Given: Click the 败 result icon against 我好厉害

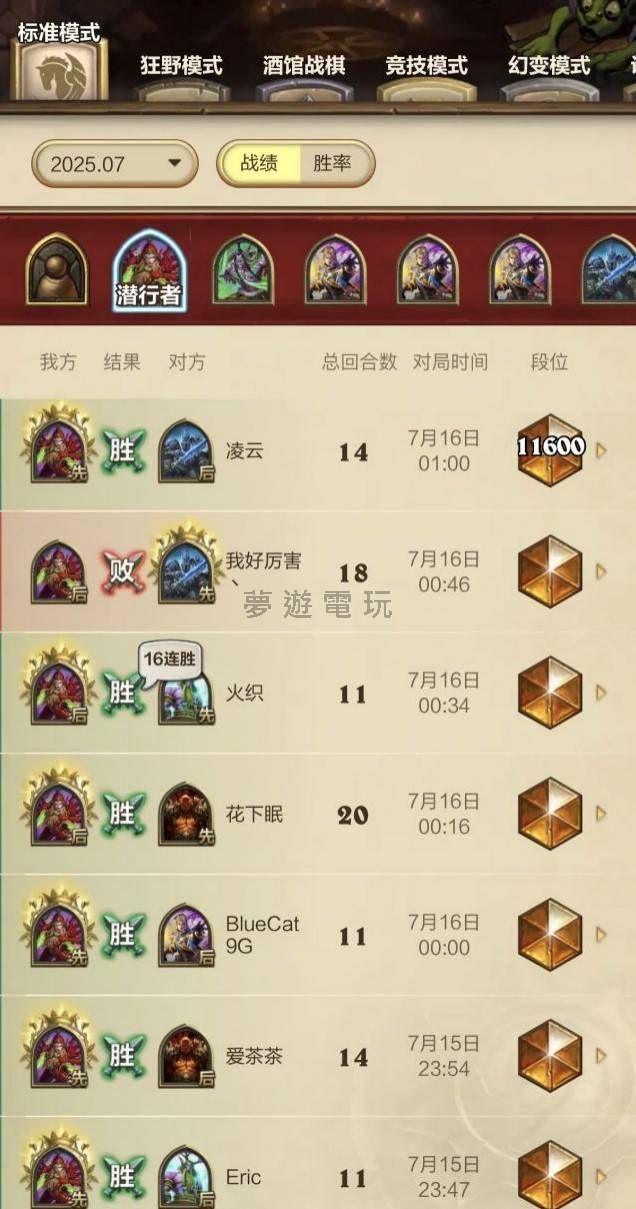Looking at the screenshot, I should click(122, 571).
